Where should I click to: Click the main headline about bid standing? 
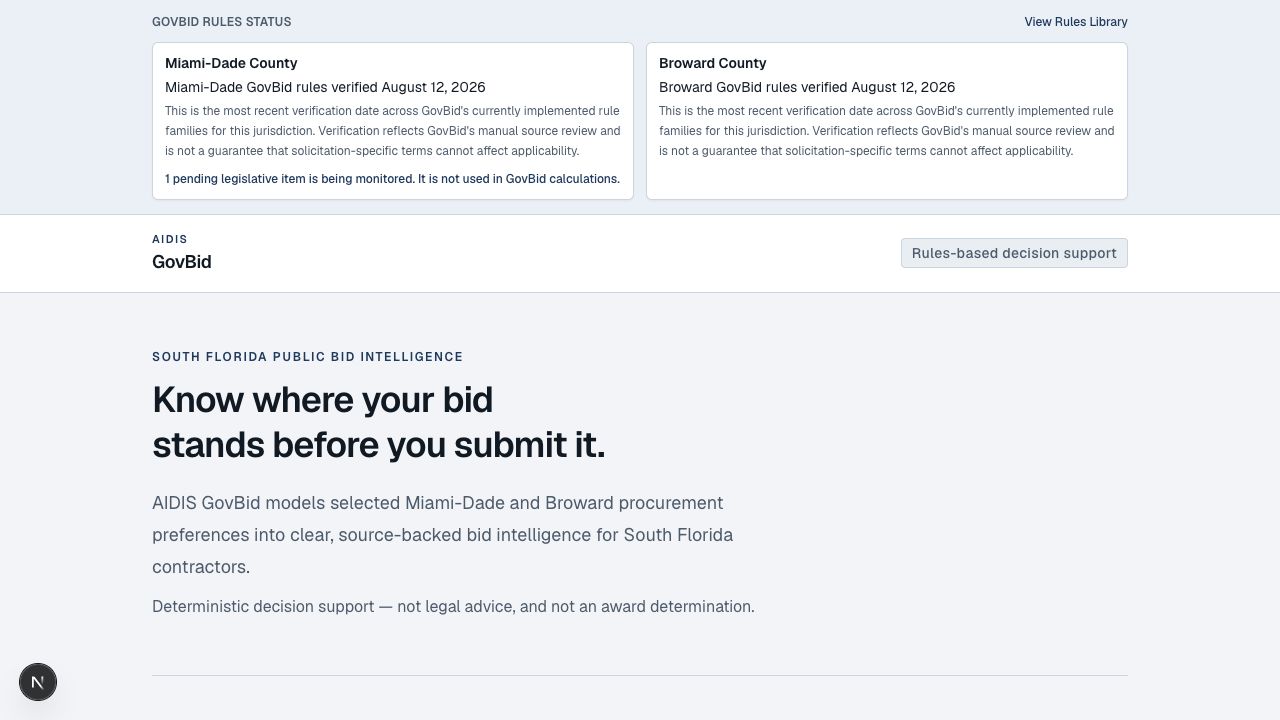tap(378, 422)
